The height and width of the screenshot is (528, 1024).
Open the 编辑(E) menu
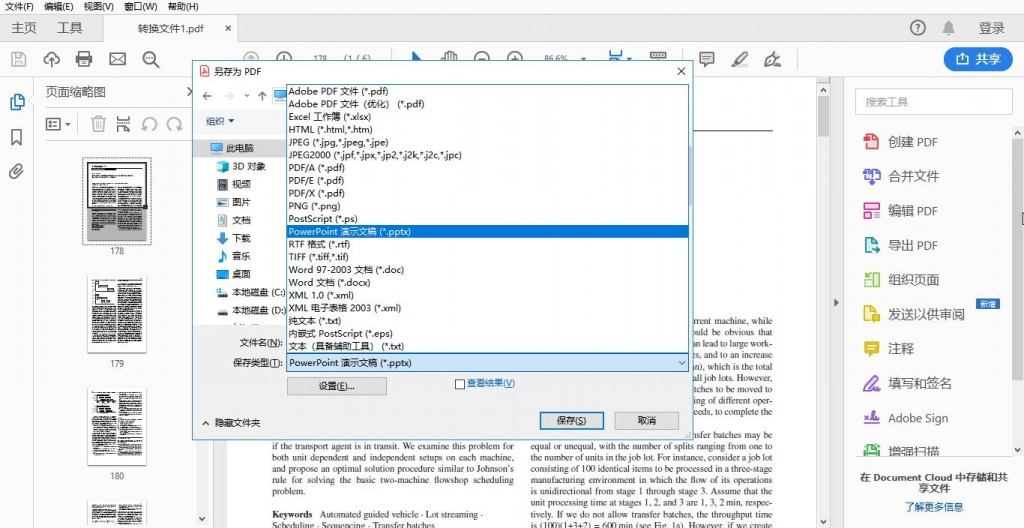[59, 7]
